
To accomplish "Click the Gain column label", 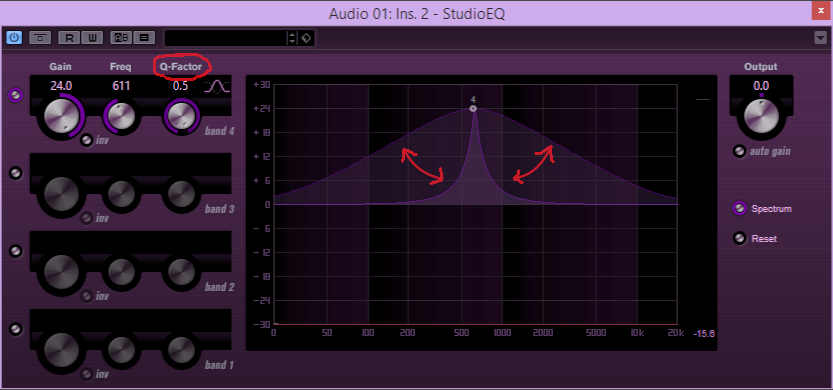I will pos(61,67).
